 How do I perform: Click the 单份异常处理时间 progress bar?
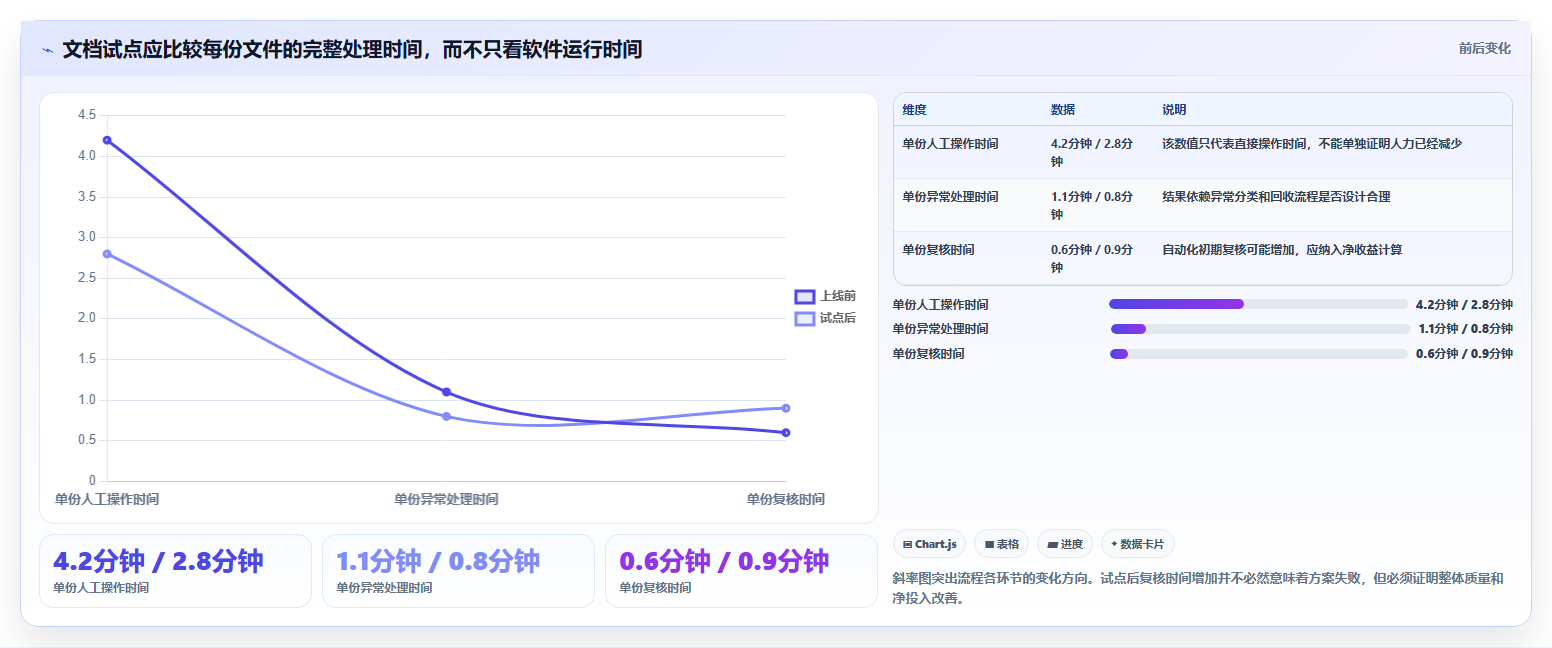[1260, 328]
